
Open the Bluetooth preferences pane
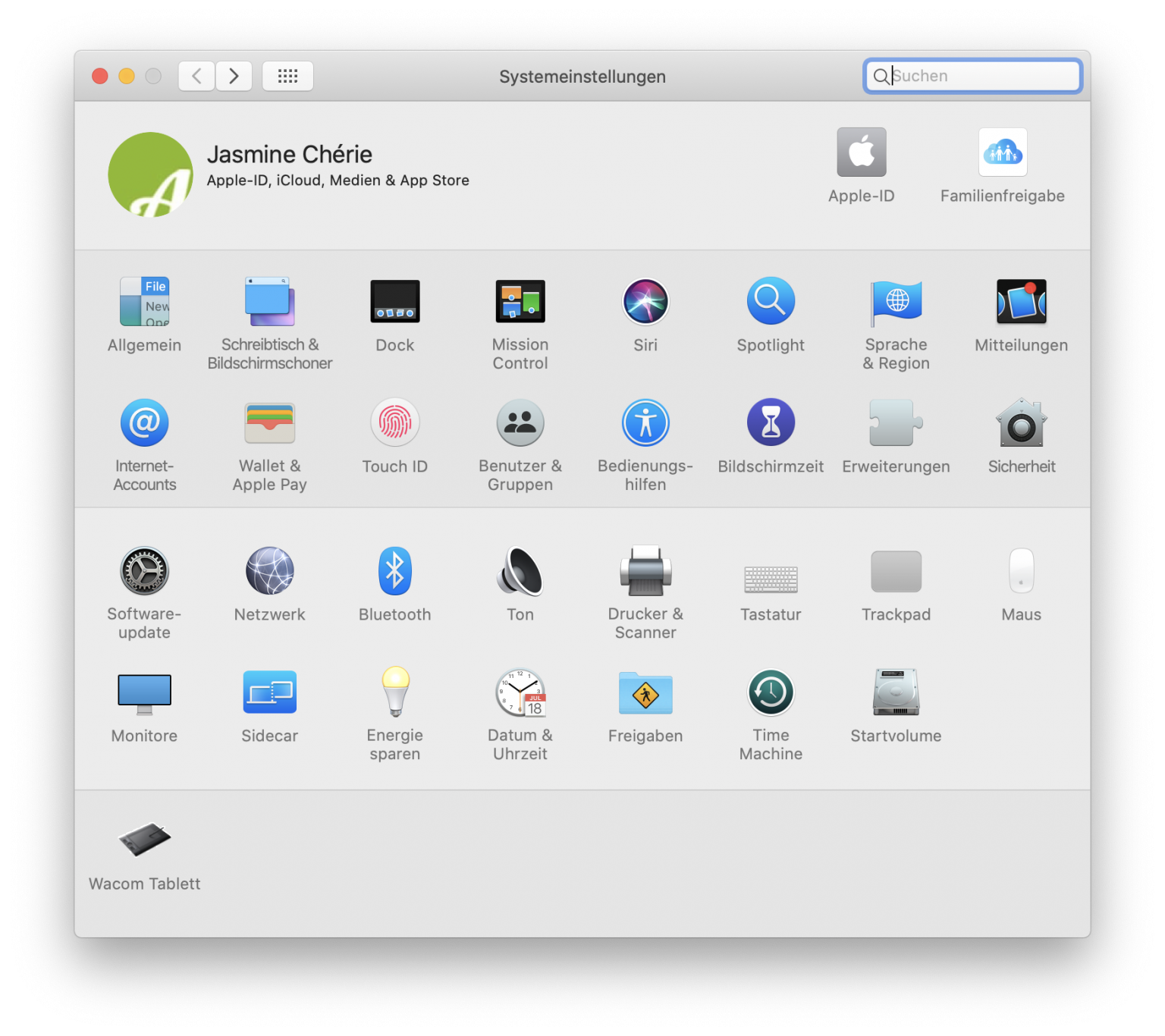[394, 571]
